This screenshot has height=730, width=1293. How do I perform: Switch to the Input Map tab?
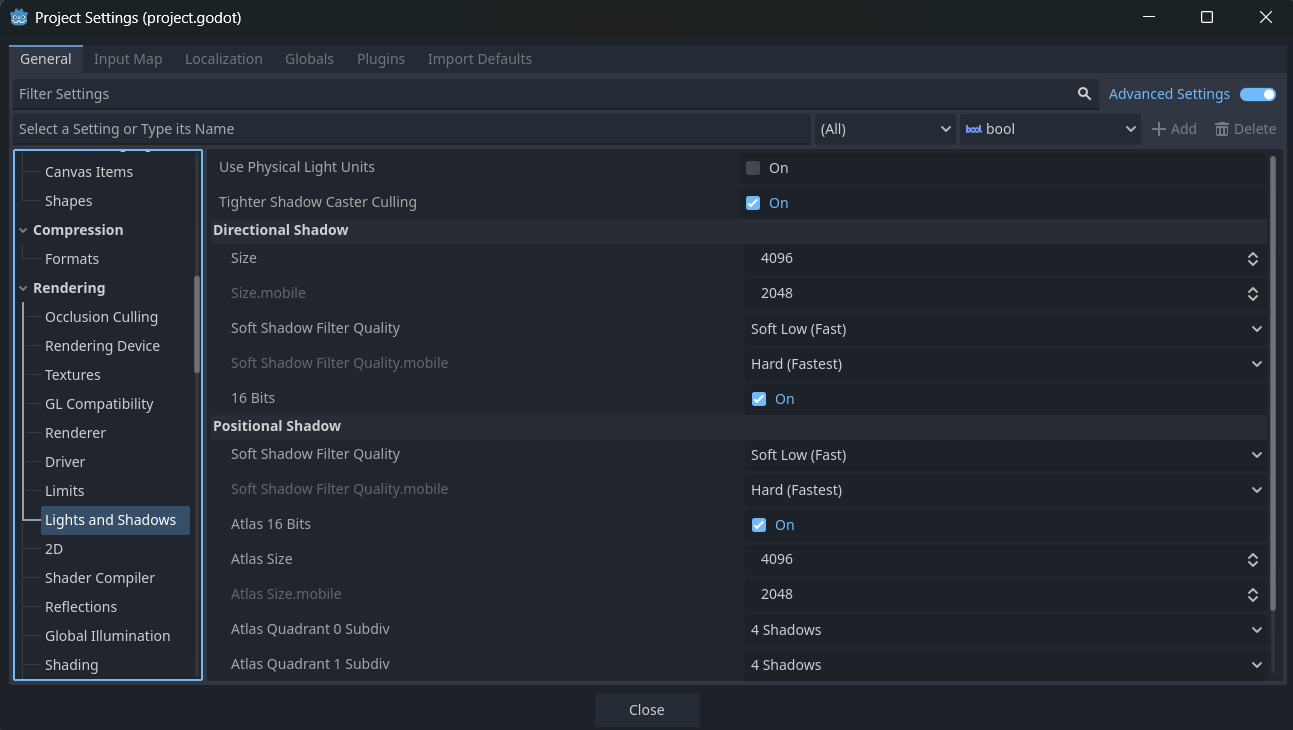(x=128, y=59)
